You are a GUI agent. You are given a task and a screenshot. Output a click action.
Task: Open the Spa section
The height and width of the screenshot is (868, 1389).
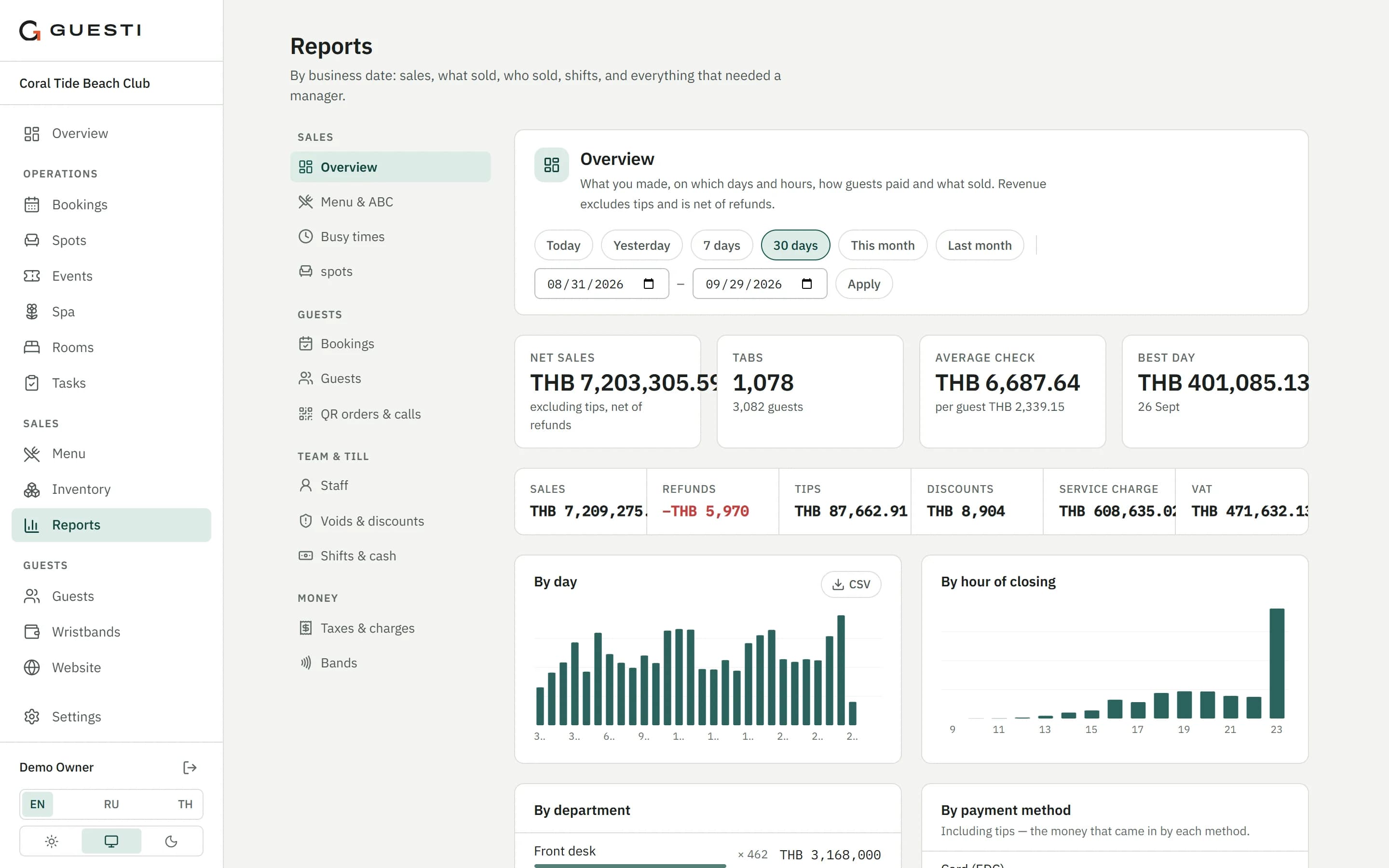pos(111,311)
